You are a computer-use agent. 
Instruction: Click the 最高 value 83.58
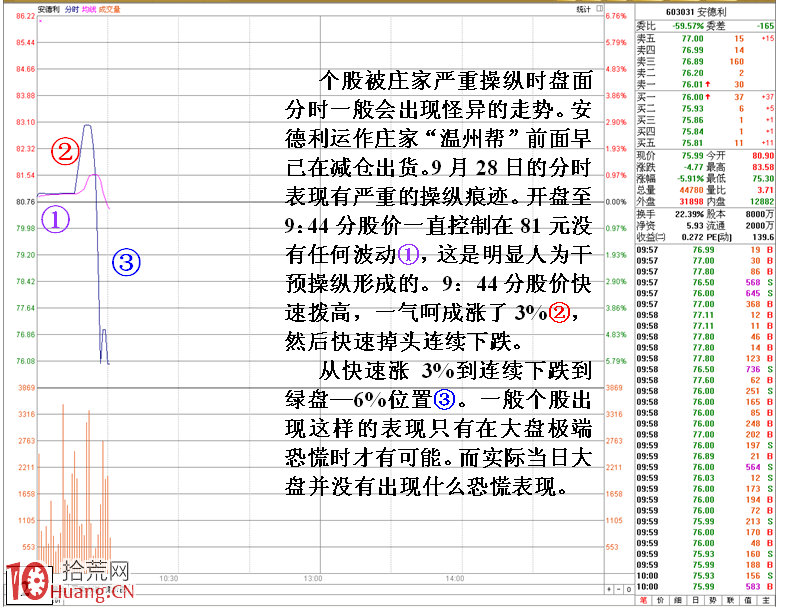click(x=763, y=167)
